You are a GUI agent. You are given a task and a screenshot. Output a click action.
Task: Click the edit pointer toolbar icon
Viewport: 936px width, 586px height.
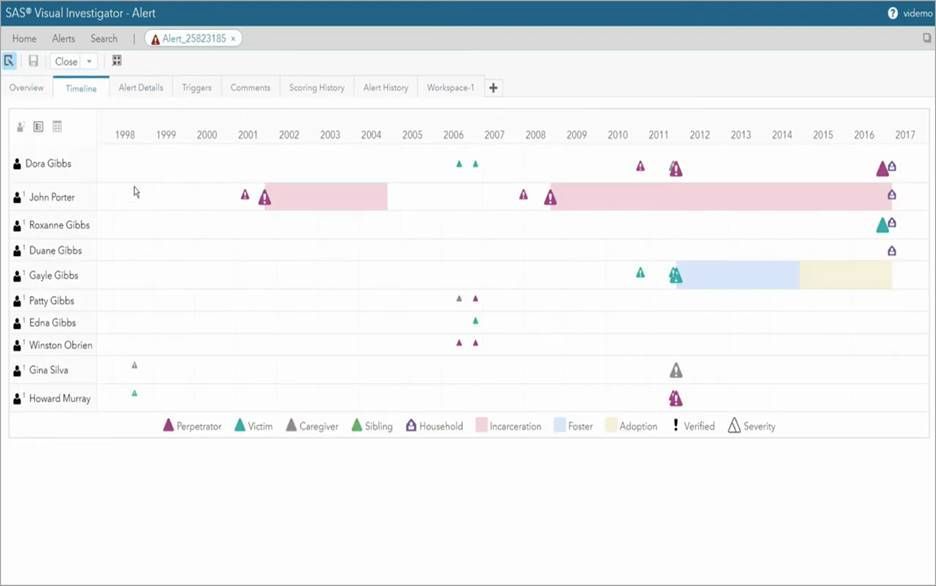[9, 61]
